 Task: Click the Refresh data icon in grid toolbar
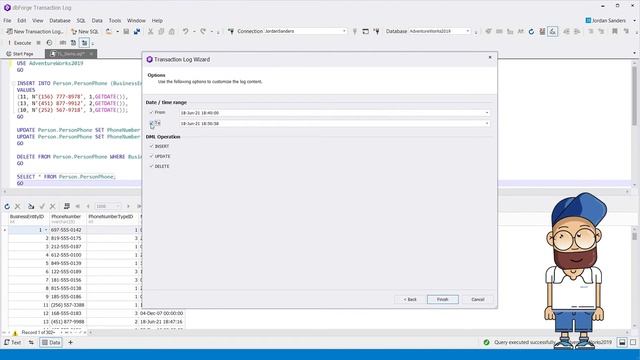[7, 207]
